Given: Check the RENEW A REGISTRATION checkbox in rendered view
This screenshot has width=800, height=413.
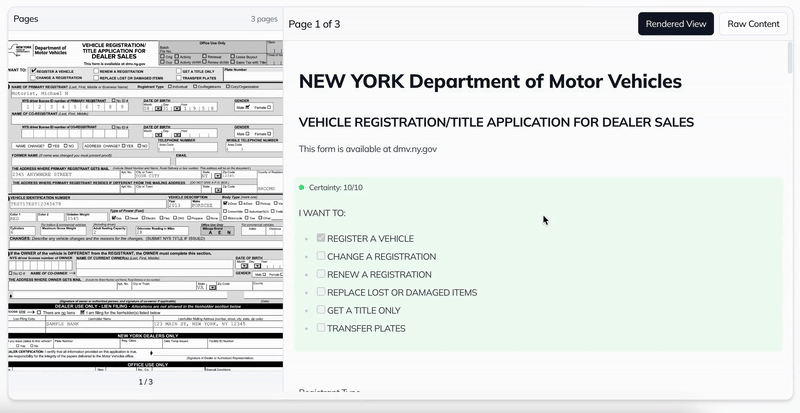Looking at the screenshot, I should coord(321,274).
